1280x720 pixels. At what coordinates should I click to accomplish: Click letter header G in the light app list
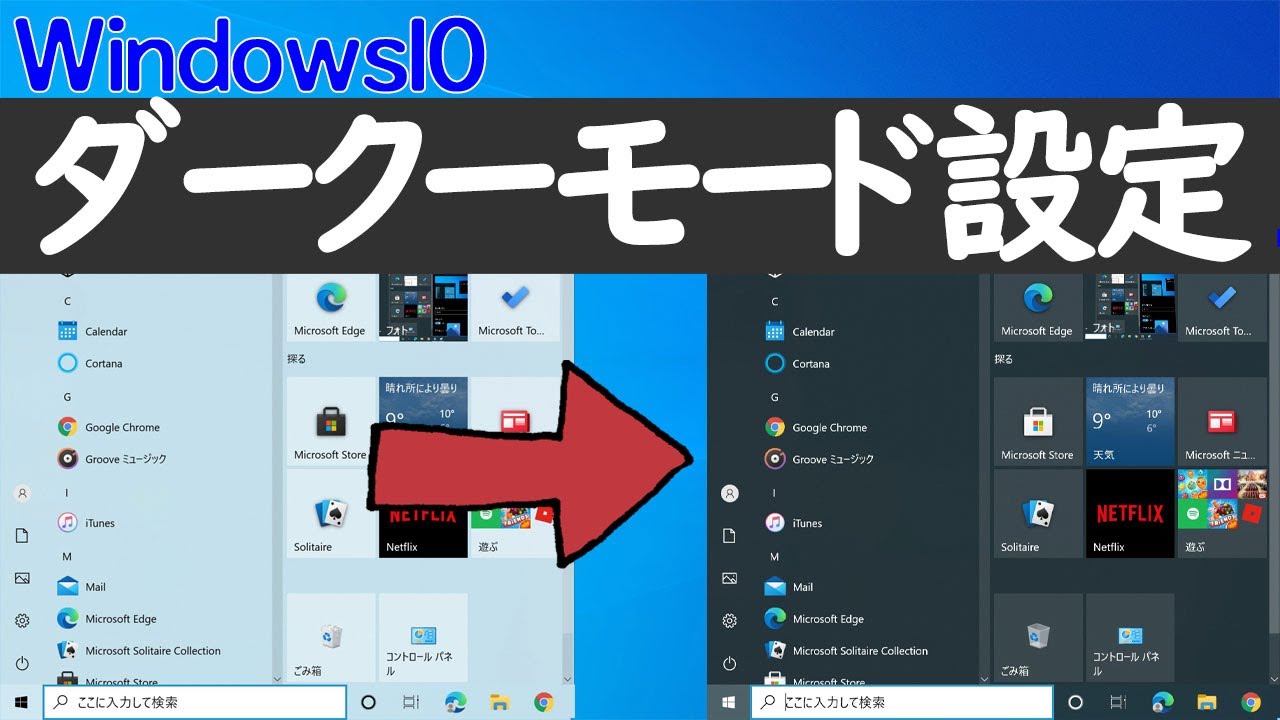pos(68,397)
